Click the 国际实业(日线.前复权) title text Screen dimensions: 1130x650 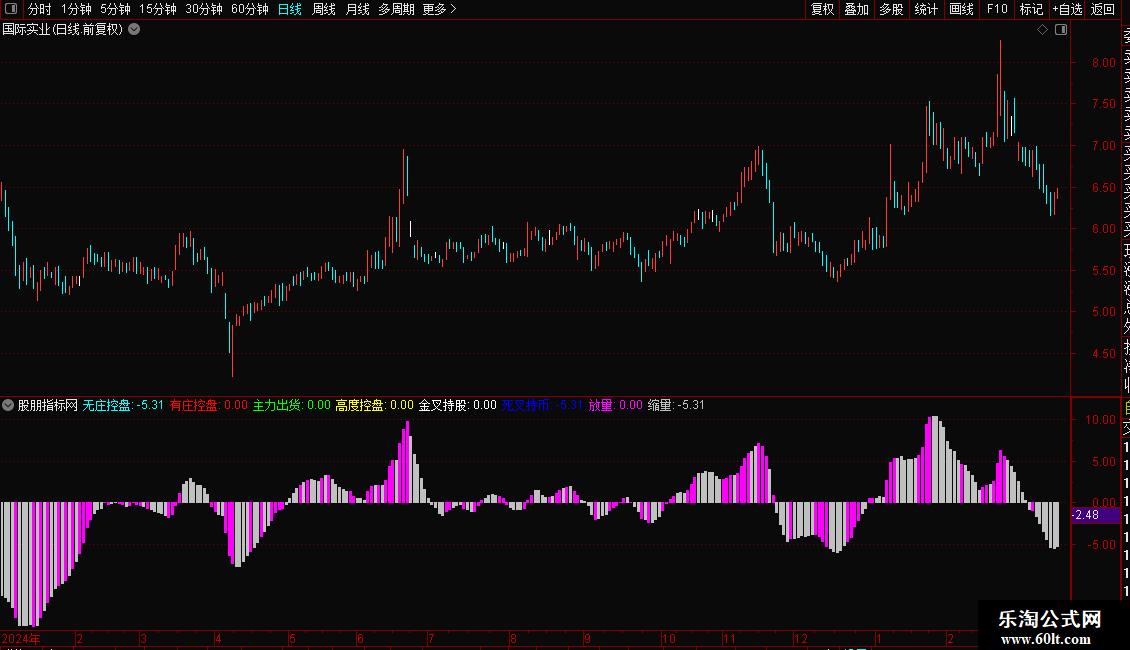pos(63,30)
